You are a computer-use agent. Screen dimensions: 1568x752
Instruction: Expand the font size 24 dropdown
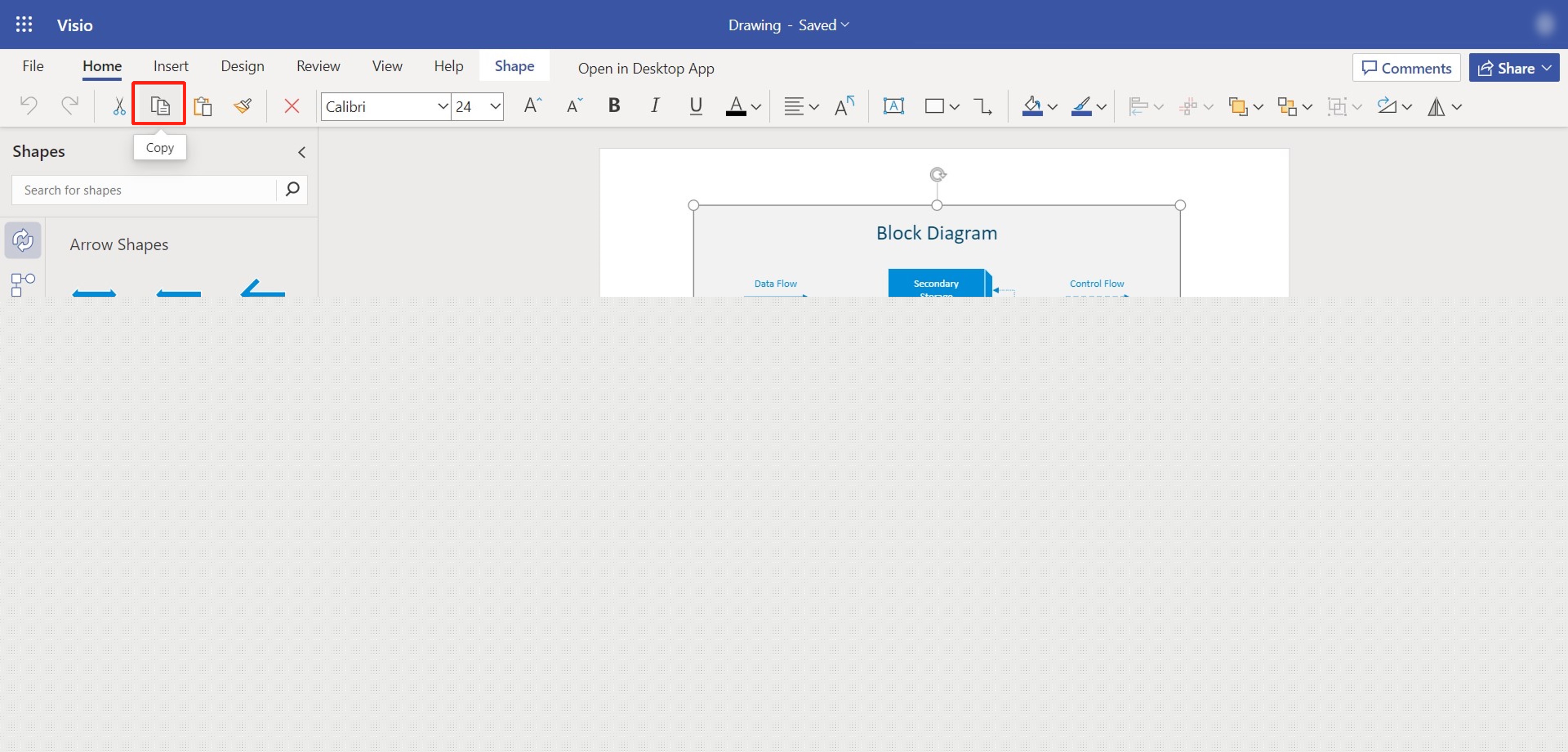[495, 106]
